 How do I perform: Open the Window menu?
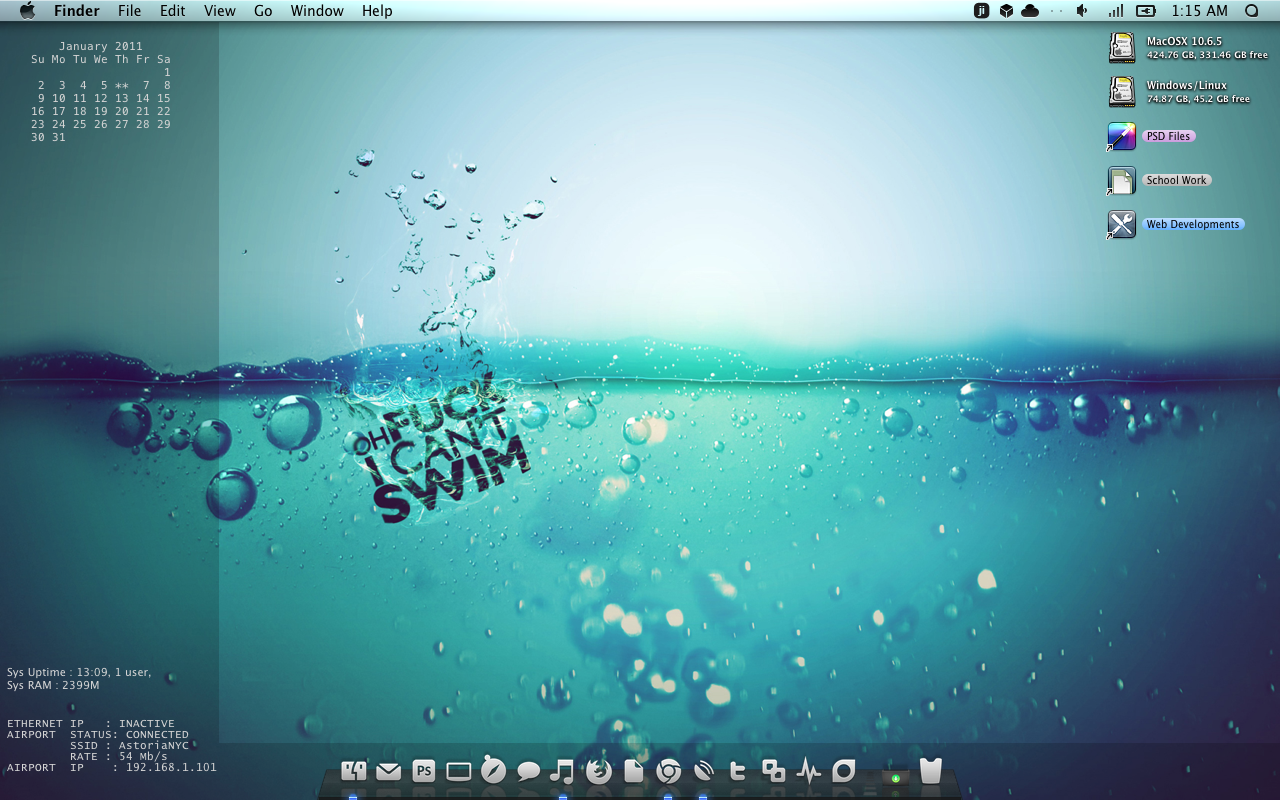pos(317,11)
